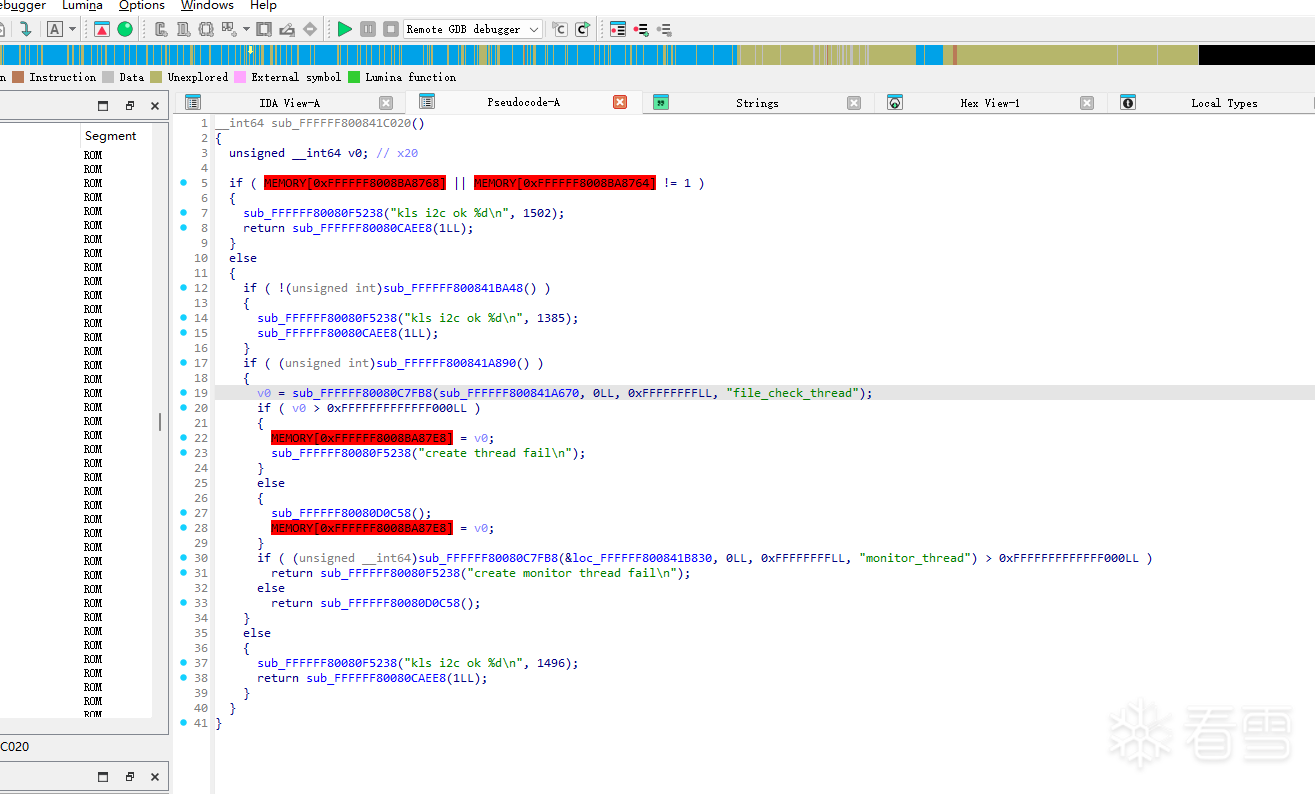Screen dimensions: 1315x794
Task: Click the IDA View-A tab icon
Action: (193, 102)
